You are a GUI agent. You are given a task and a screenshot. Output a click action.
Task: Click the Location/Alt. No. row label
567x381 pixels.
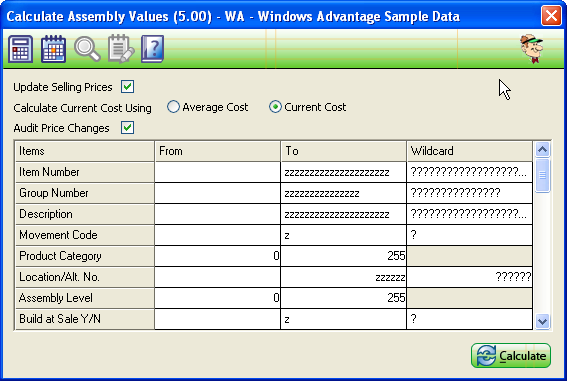coord(85,277)
